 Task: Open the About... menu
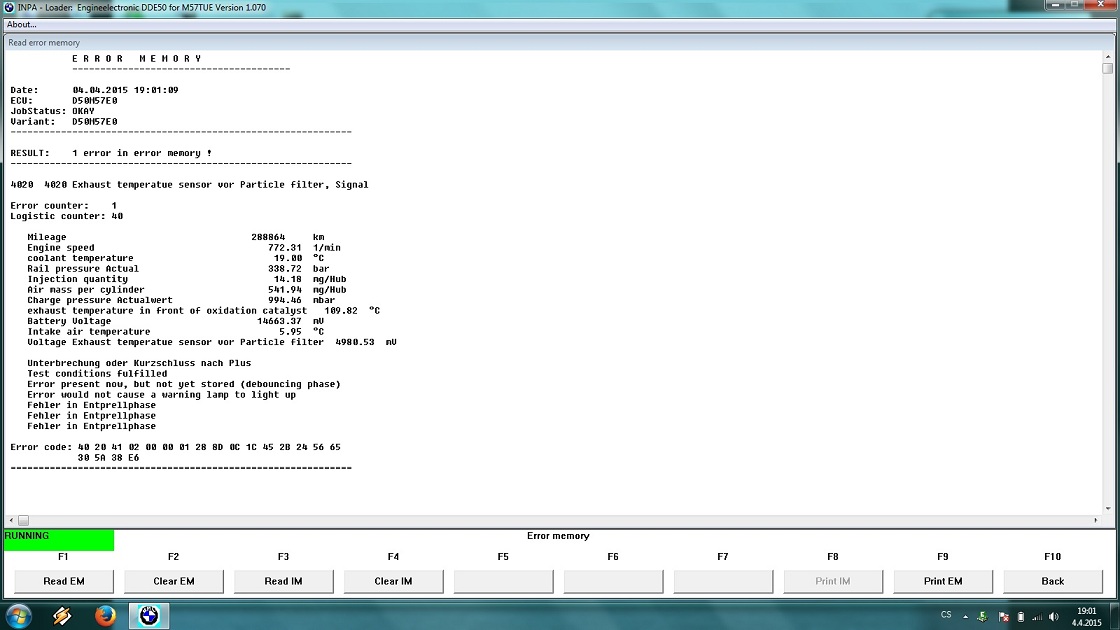(x=21, y=24)
